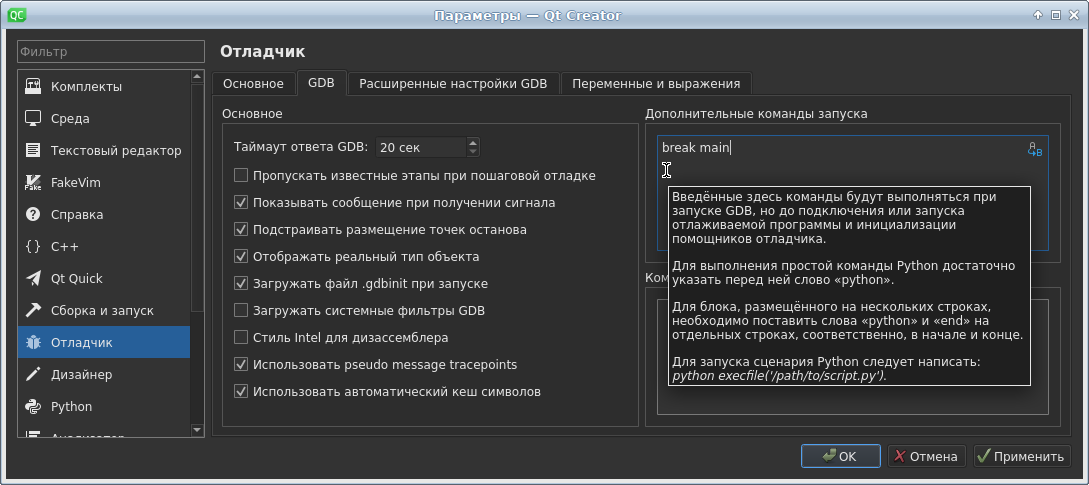Select the Комплекты (Kits) sidebar icon
Image resolution: width=1089 pixels, height=485 pixels.
33,86
